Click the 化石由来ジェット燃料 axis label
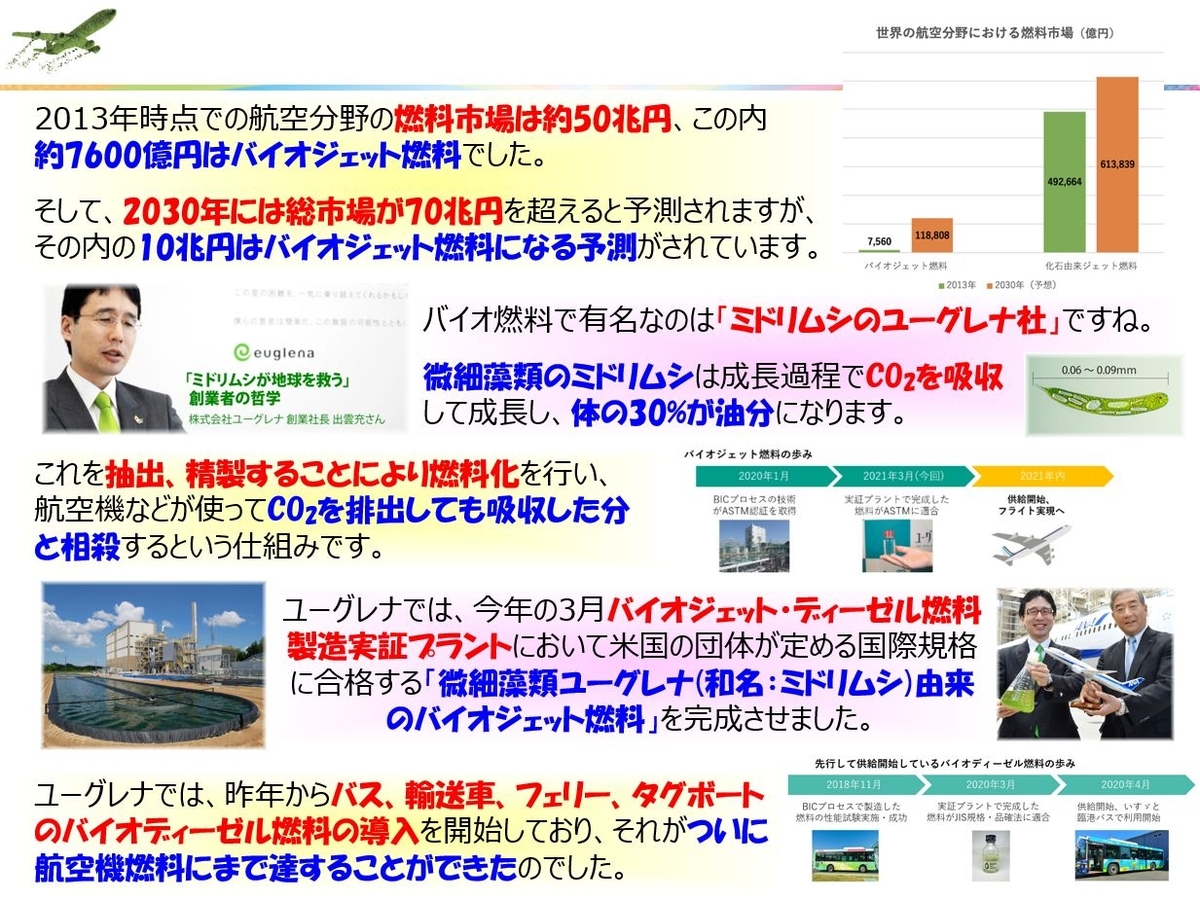This screenshot has height=901, width=1200. pos(1091,266)
